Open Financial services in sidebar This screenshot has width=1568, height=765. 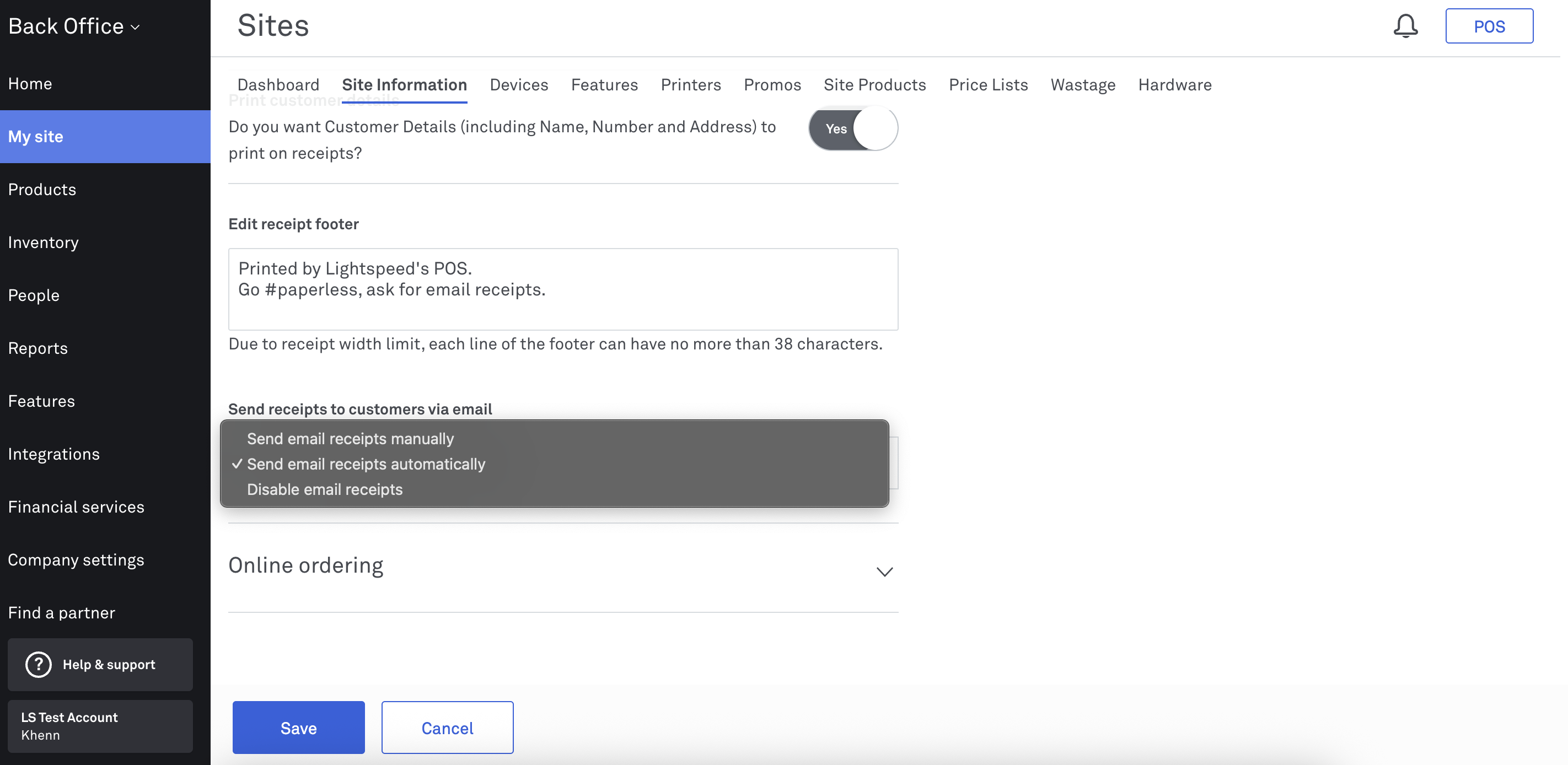coord(105,507)
